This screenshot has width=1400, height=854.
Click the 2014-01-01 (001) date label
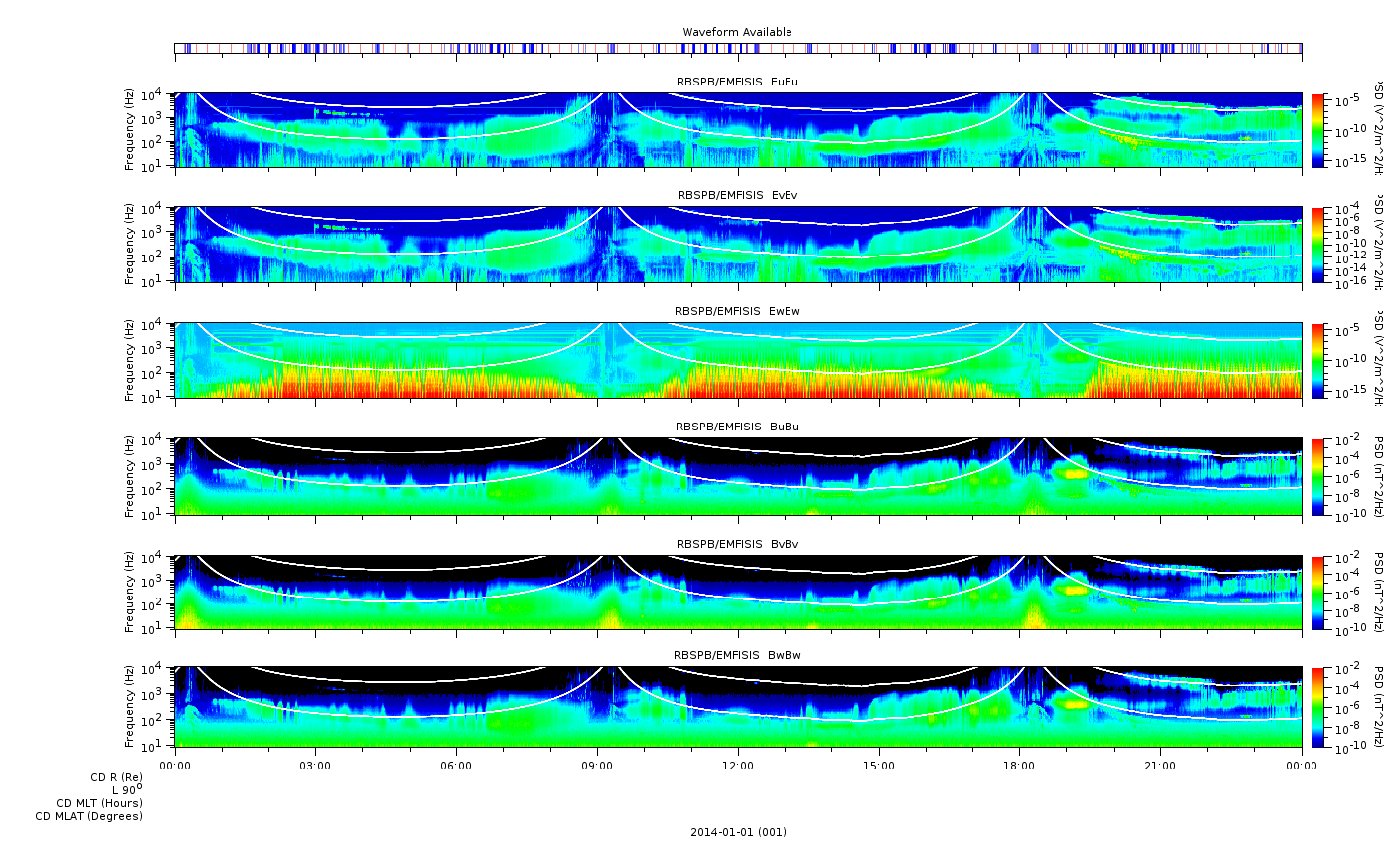point(737,832)
